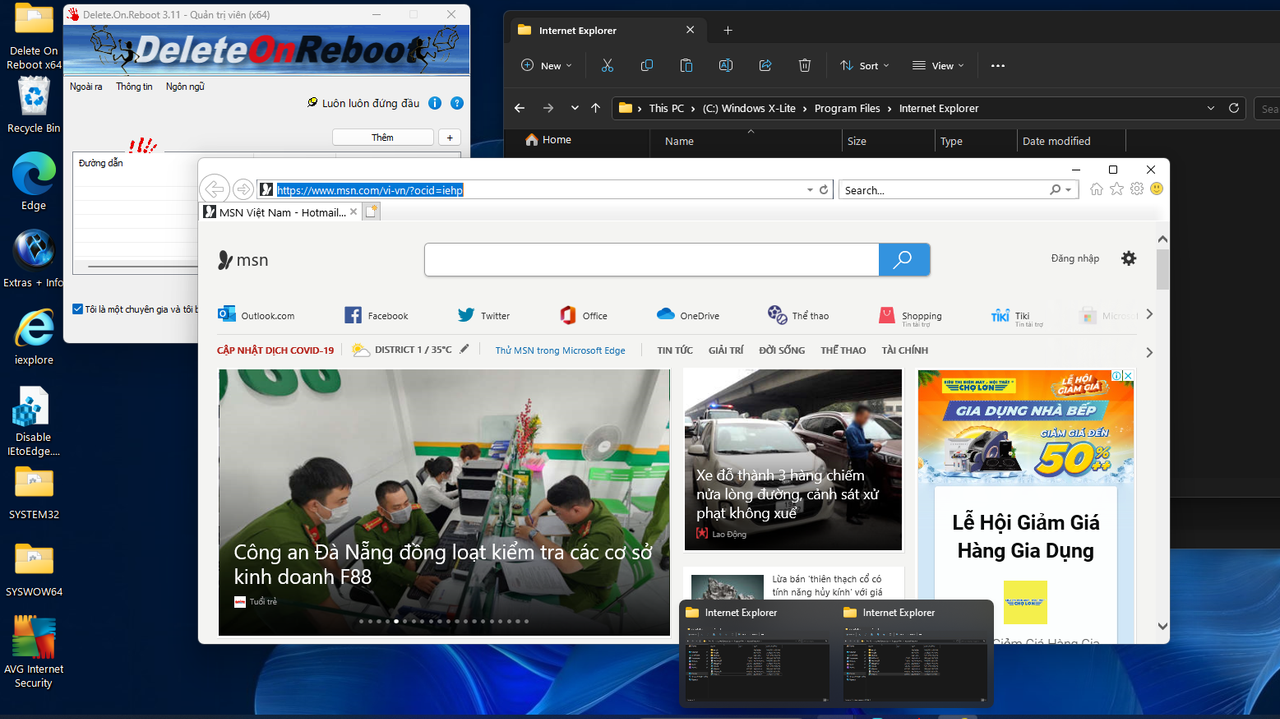The image size is (1280, 719).
Task: Click the Internet Explorer back arrow button
Action: click(214, 189)
